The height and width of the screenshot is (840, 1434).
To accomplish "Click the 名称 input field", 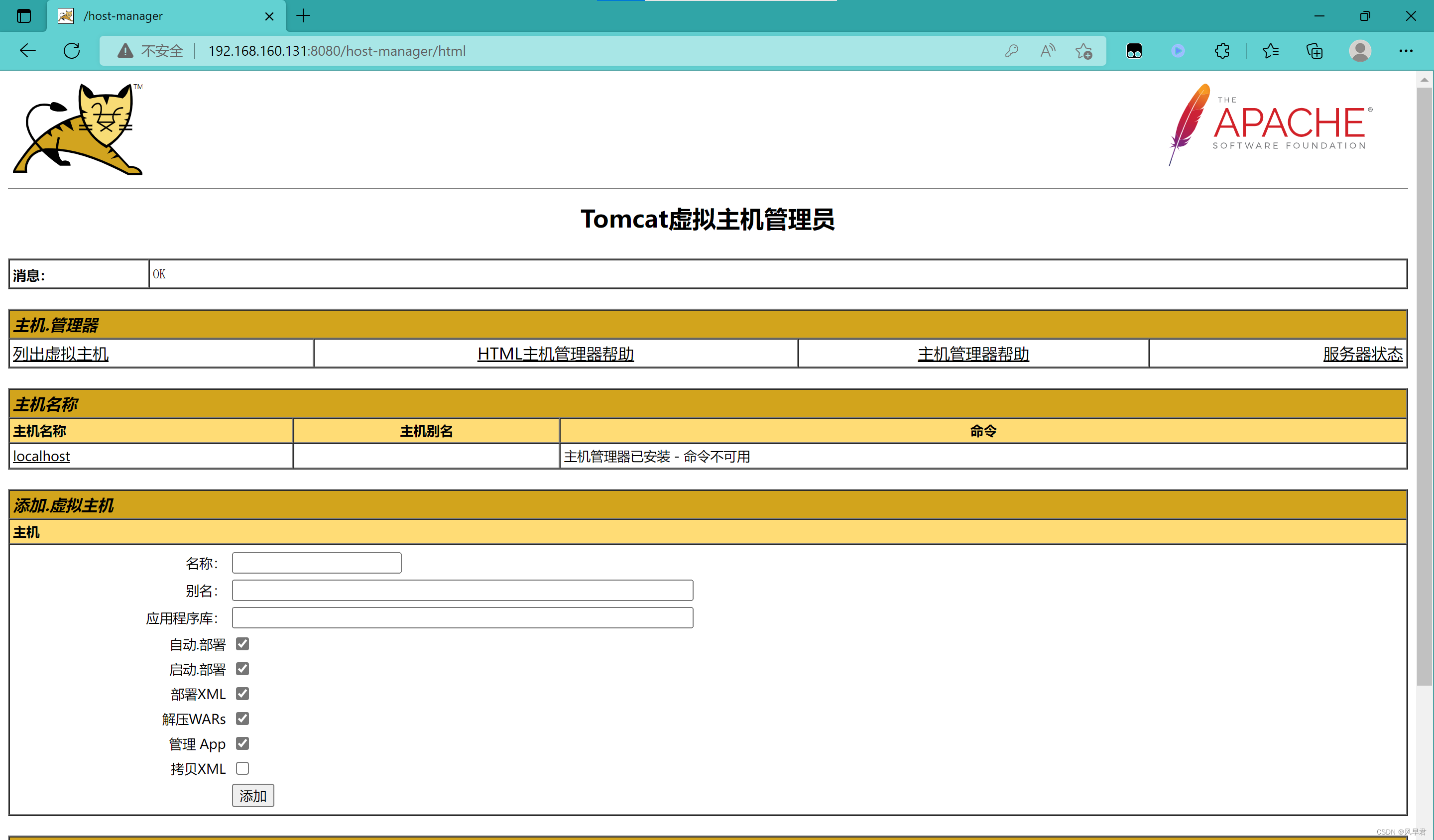I will (x=316, y=563).
